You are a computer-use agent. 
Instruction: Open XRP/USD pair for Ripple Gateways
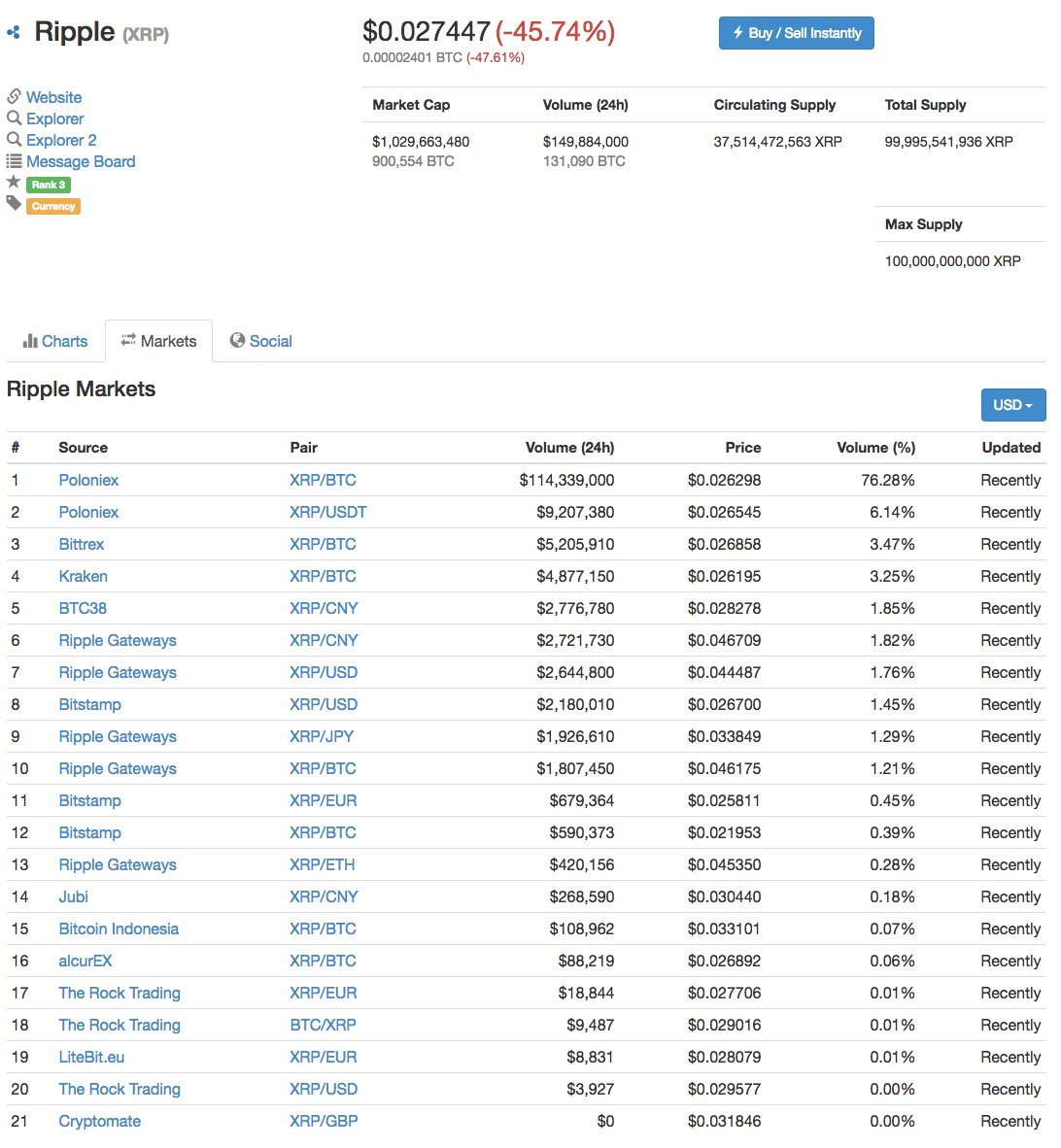[324, 673]
